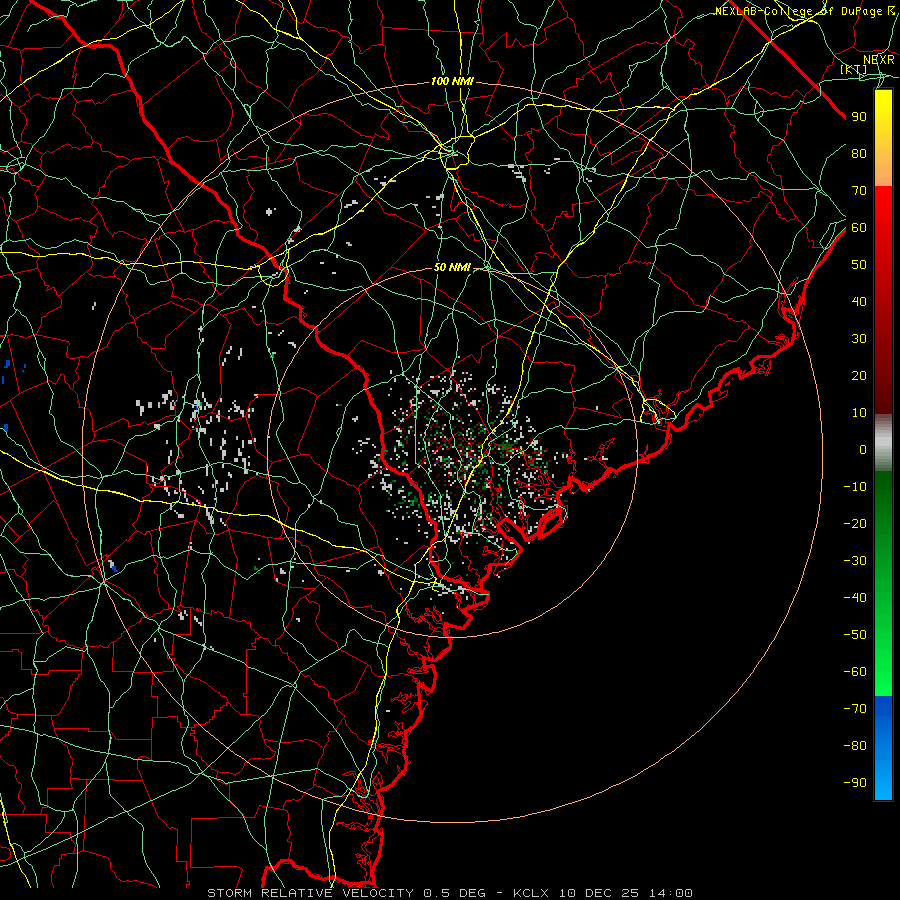This screenshot has width=900, height=900.
Task: Click the -80 scale label
Action: [x=855, y=746]
